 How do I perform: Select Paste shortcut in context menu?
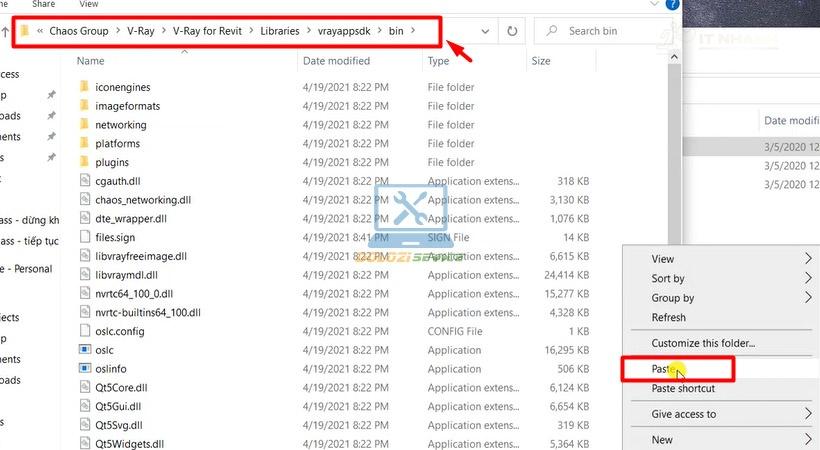[x=683, y=388]
